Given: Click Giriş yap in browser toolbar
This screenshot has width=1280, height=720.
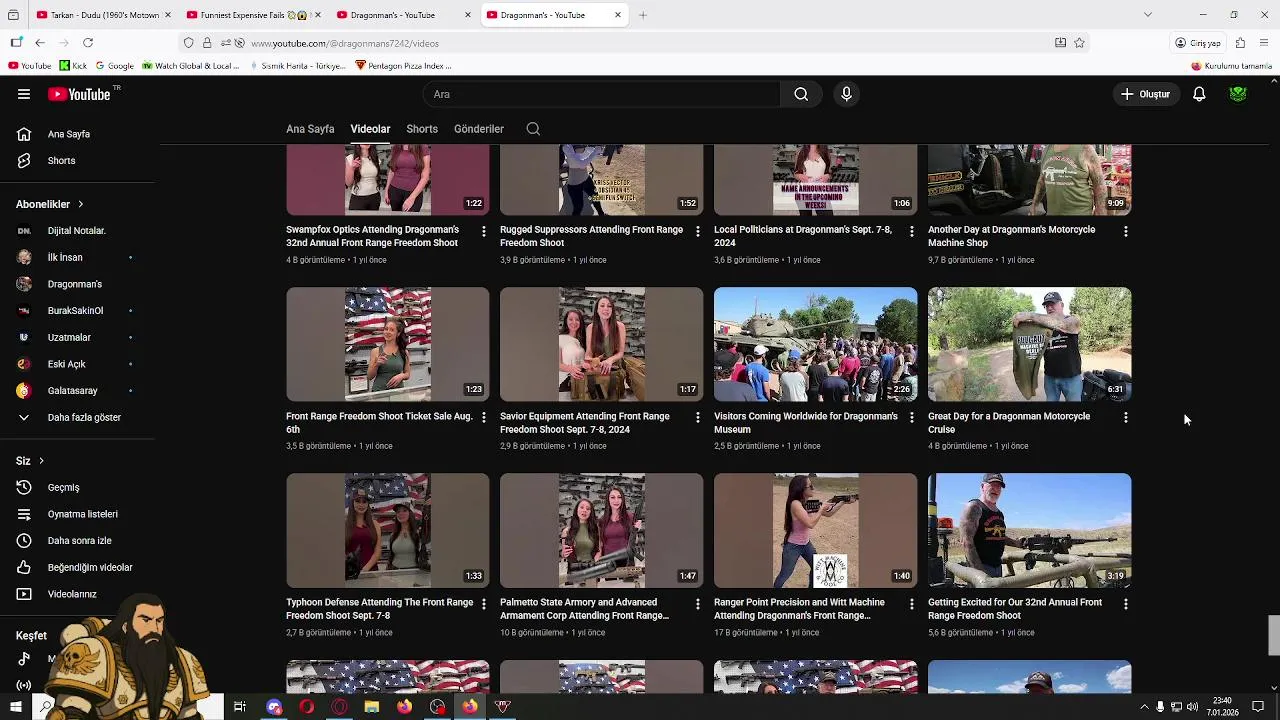Looking at the screenshot, I should pos(1198,43).
